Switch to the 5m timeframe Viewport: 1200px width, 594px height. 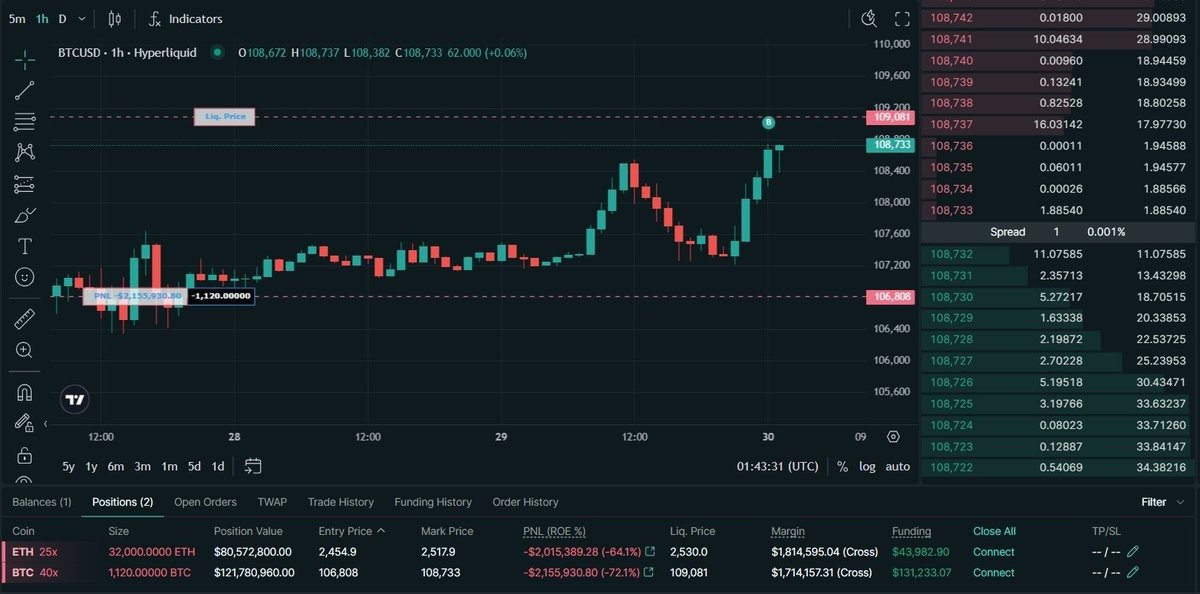click(17, 18)
